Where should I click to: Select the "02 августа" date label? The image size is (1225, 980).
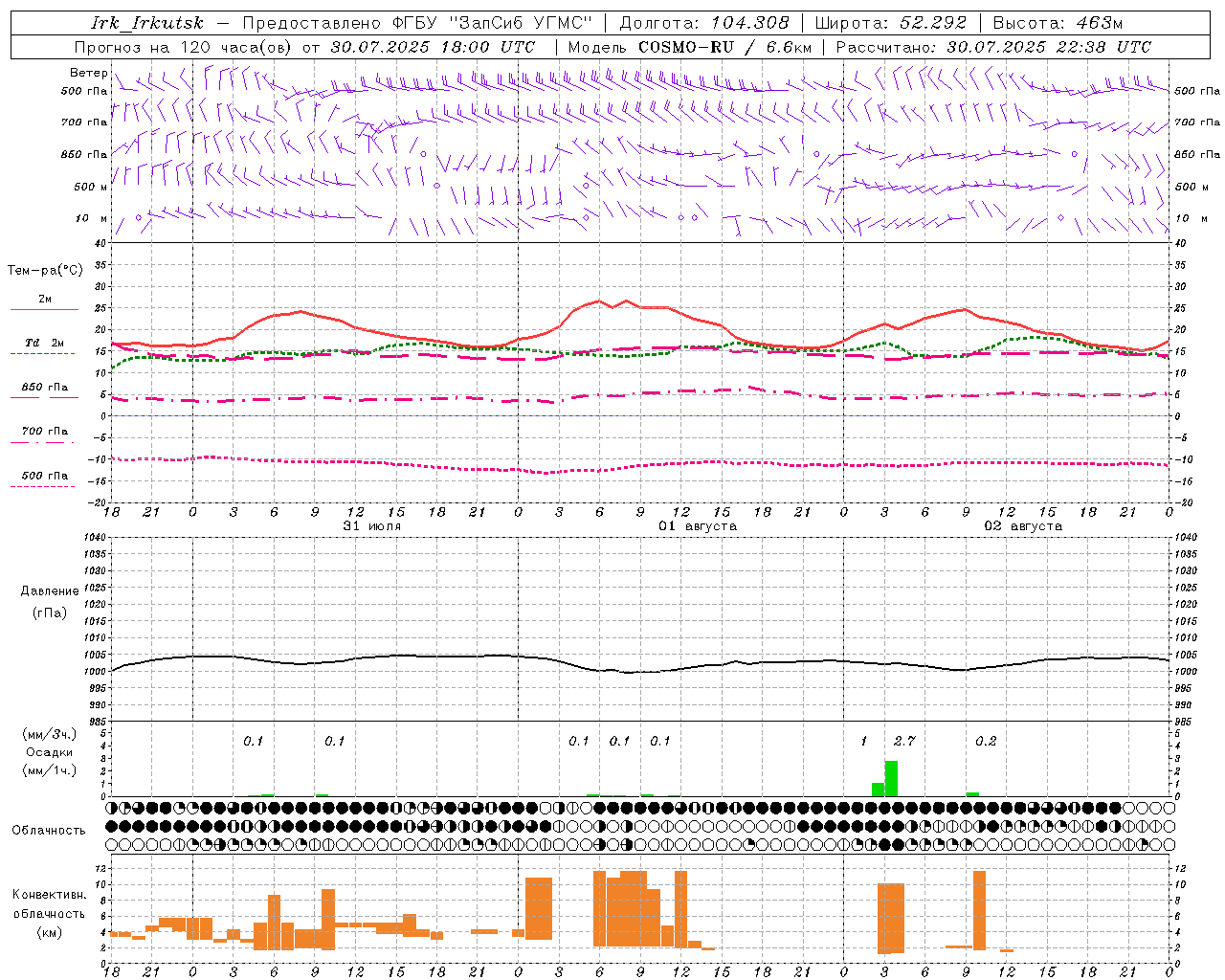click(1023, 526)
